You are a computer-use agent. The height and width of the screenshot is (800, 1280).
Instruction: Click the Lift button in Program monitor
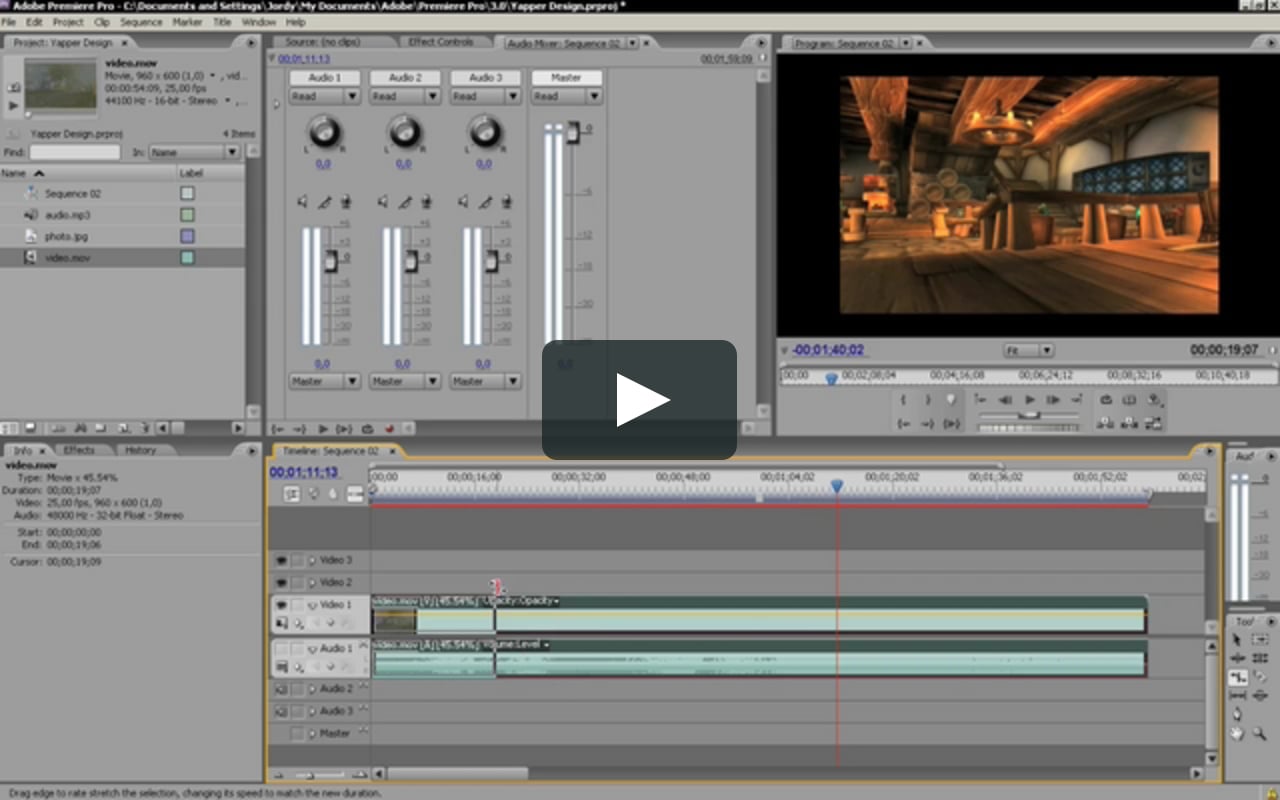(x=1105, y=424)
